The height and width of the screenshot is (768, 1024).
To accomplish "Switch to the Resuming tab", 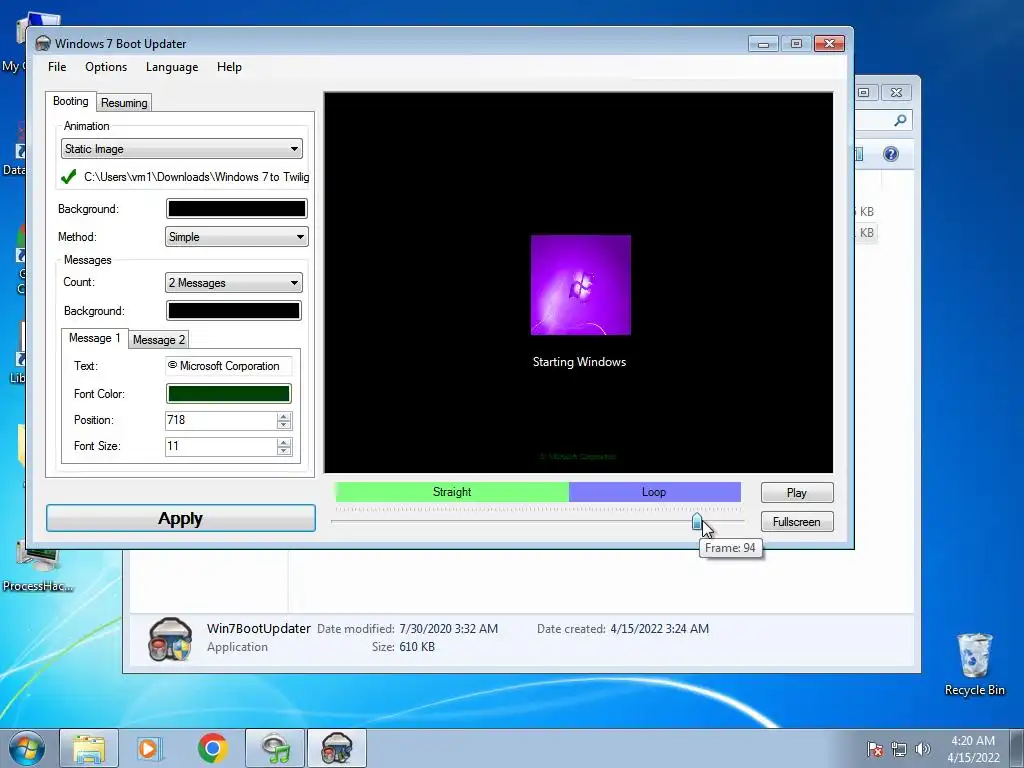I will click(124, 103).
